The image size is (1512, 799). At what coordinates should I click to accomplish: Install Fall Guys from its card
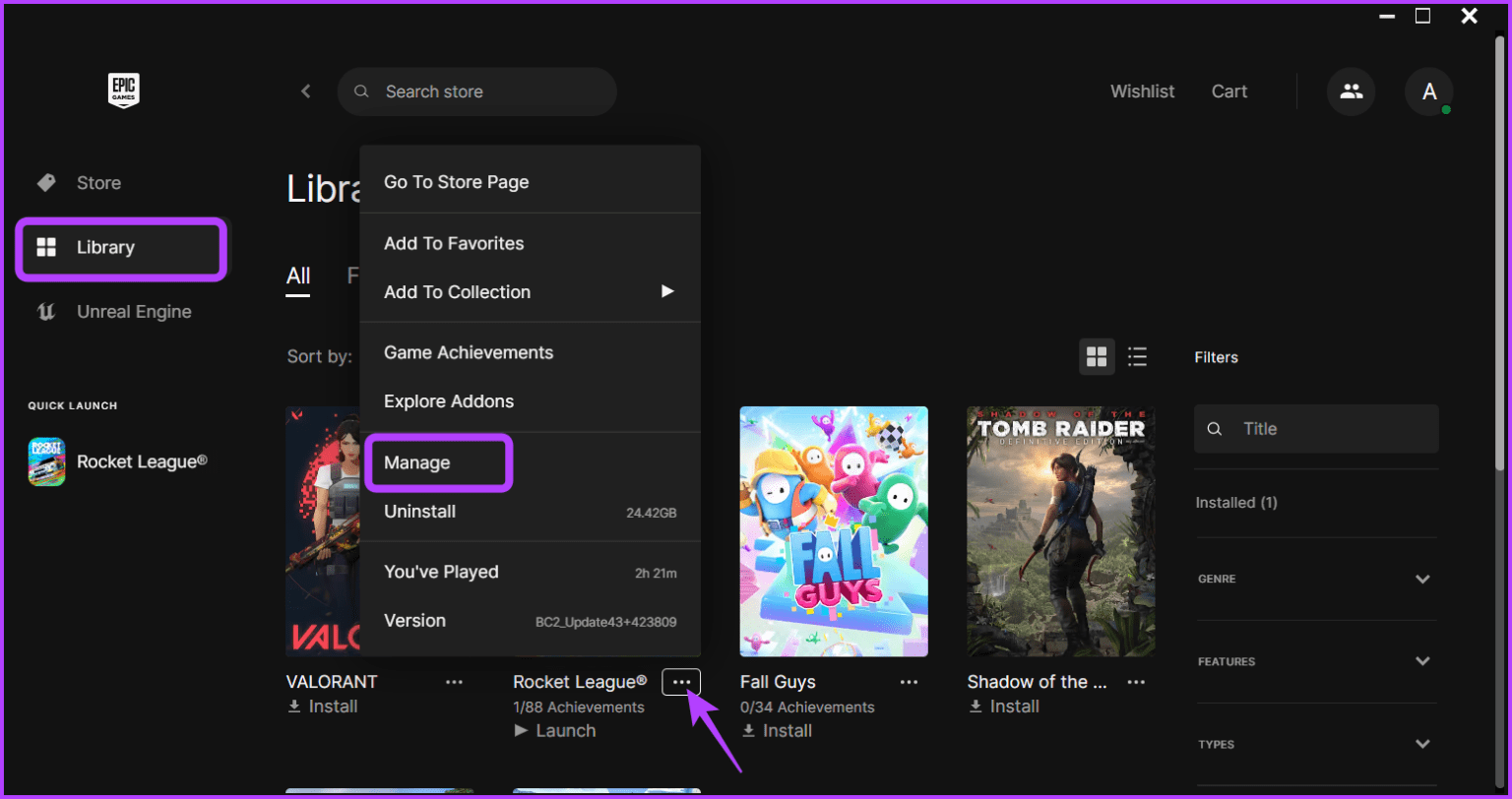coord(776,730)
